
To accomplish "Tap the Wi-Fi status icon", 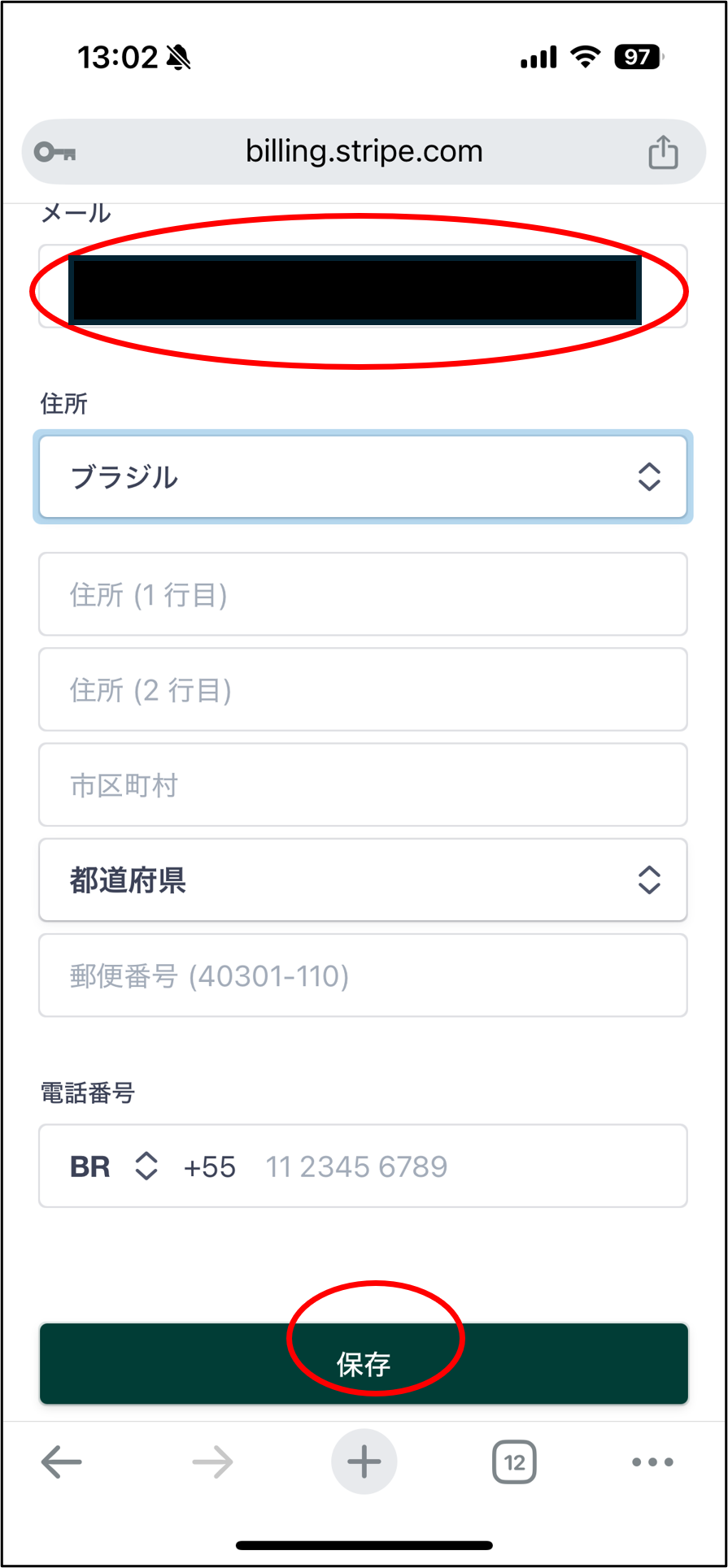I will [x=585, y=57].
